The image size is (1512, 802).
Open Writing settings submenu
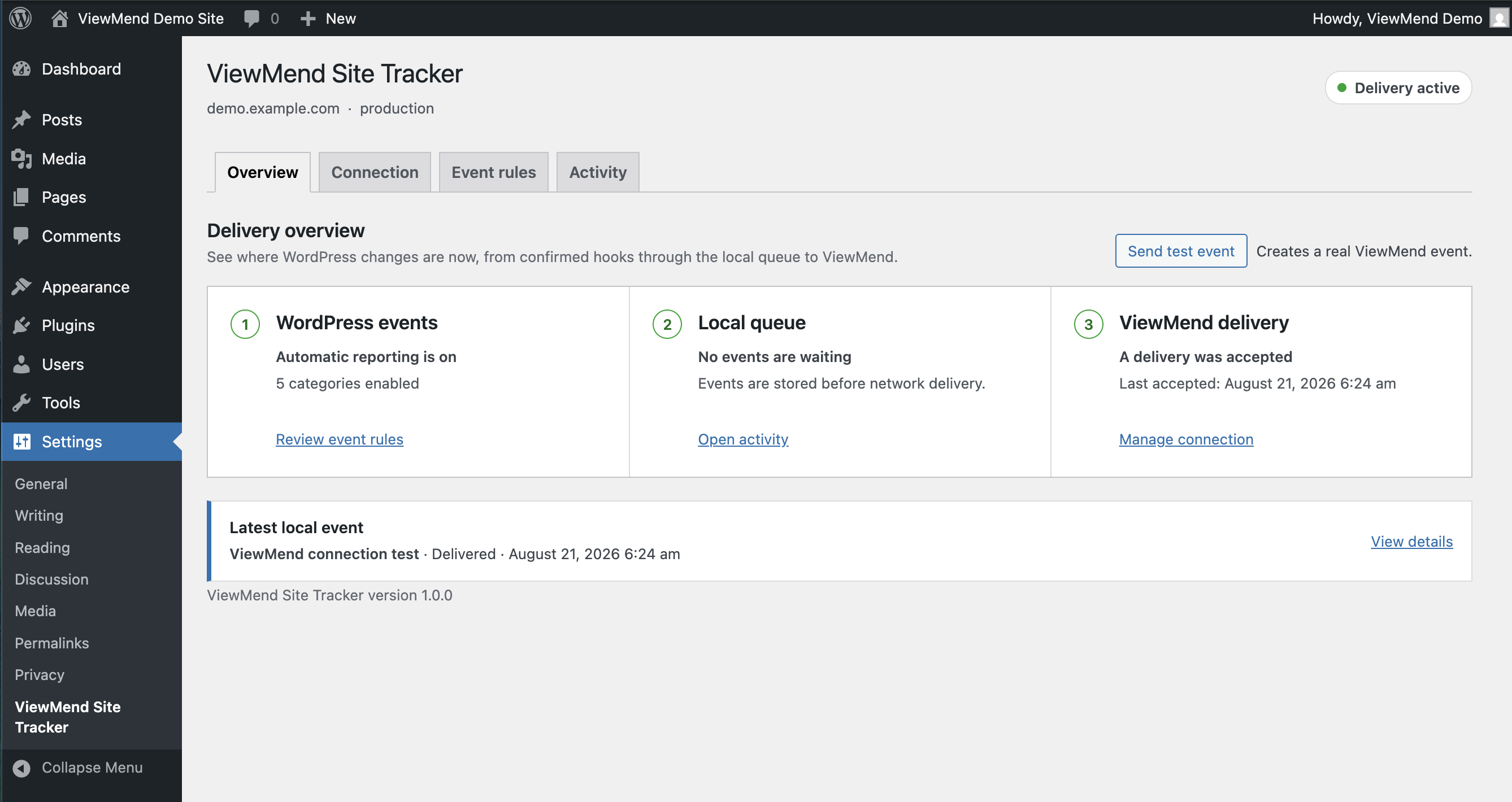[x=39, y=515]
